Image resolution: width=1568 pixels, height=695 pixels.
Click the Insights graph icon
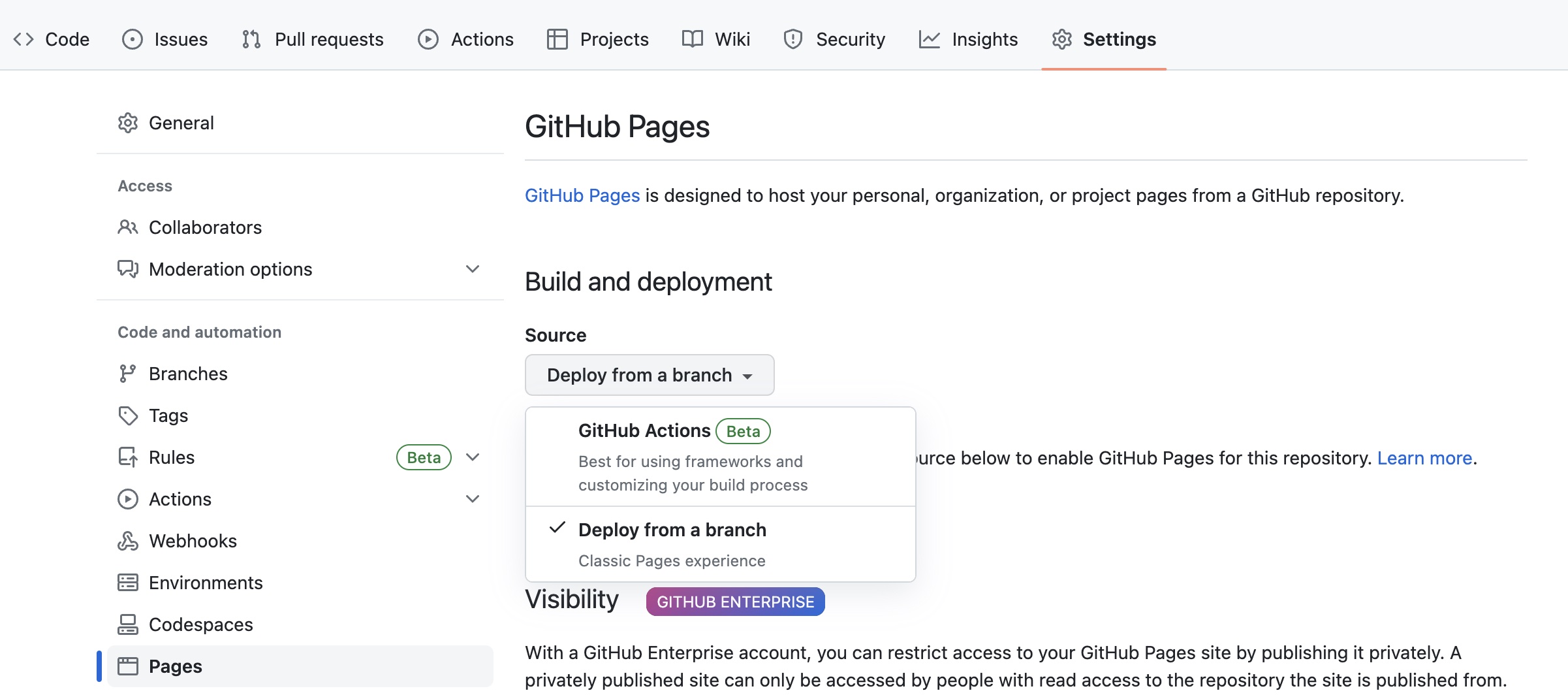929,39
